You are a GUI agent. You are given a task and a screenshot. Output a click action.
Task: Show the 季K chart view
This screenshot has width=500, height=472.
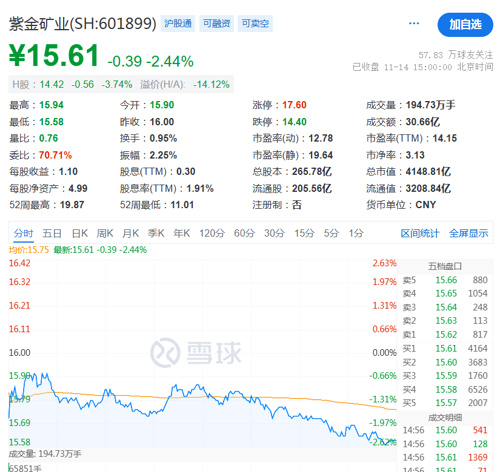pos(156,233)
